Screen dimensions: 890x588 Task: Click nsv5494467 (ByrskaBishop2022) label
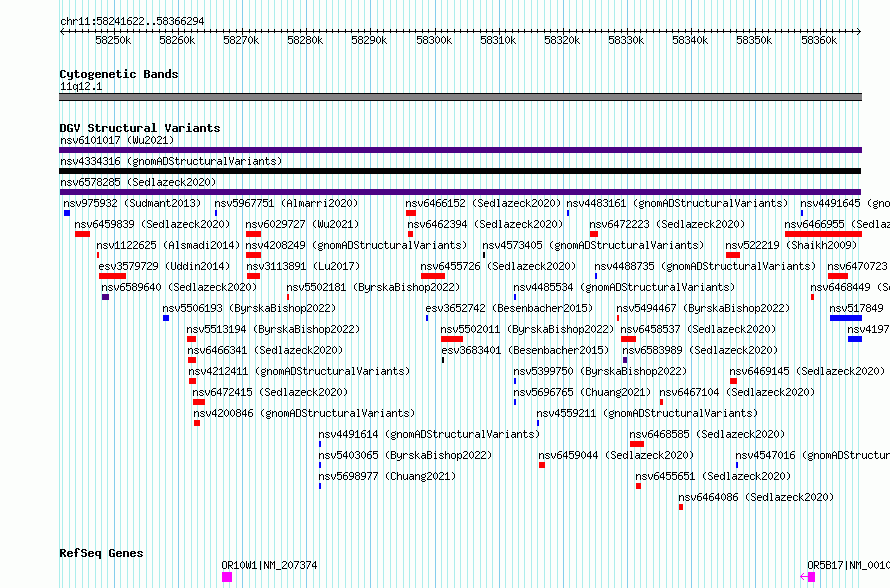click(x=703, y=308)
